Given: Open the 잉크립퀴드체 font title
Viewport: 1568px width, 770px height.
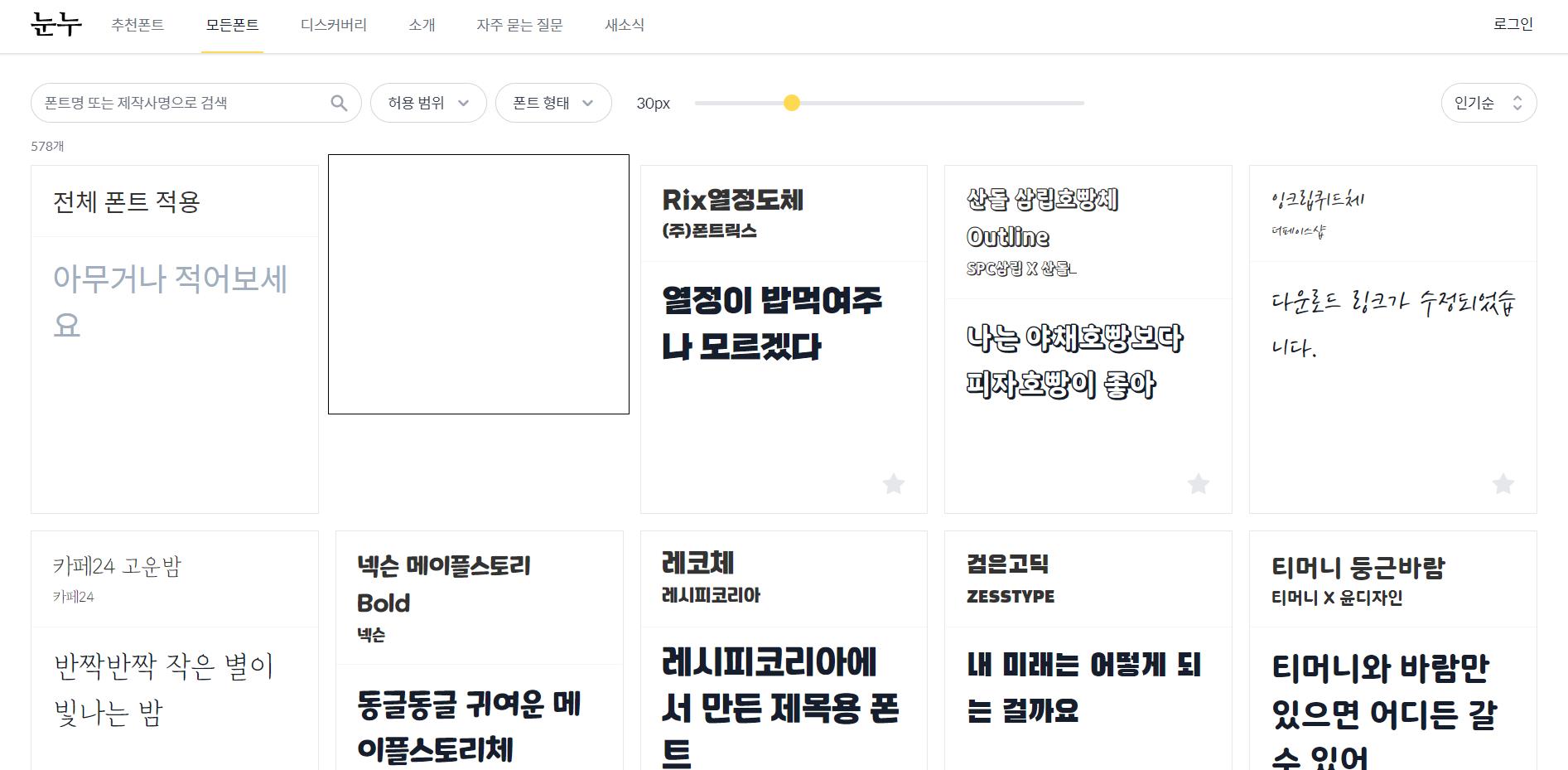Looking at the screenshot, I should (1317, 199).
